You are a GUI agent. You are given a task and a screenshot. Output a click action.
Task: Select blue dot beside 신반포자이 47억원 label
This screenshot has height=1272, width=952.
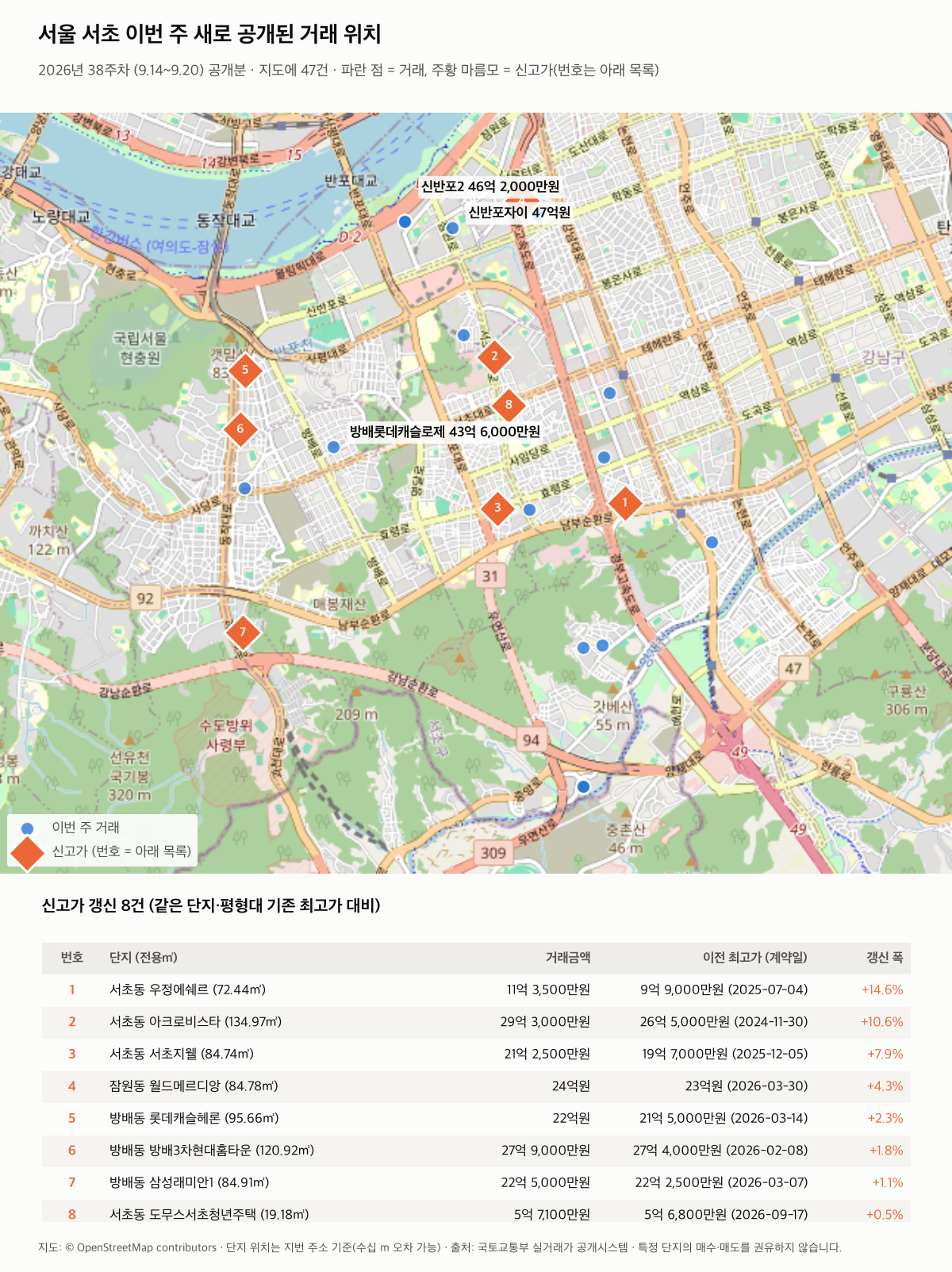[x=452, y=228]
